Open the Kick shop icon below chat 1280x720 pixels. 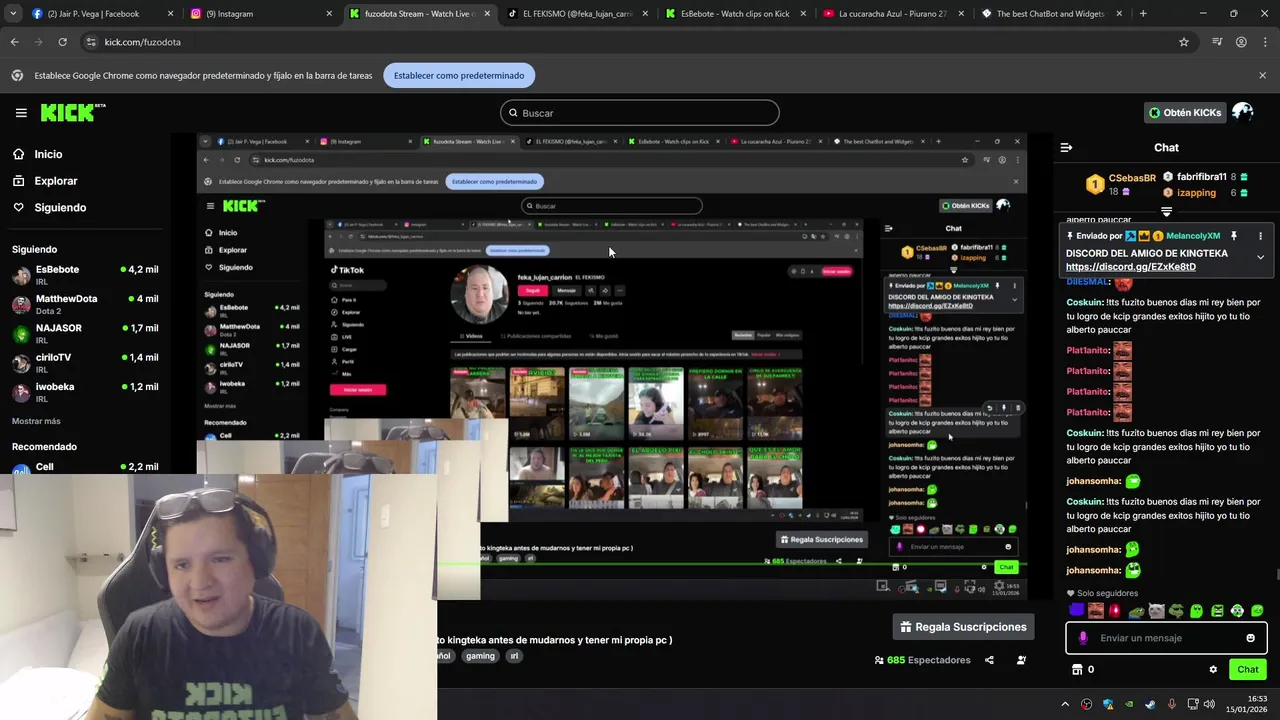pos(1077,670)
